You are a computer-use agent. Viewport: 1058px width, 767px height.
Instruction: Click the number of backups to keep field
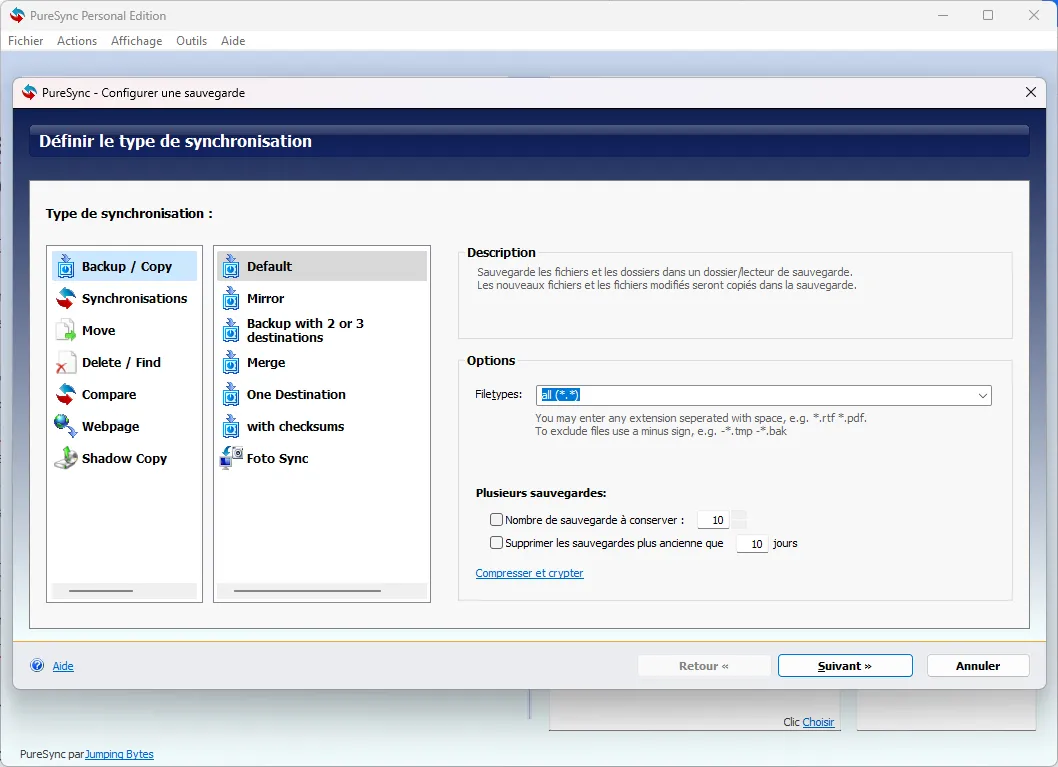click(713, 520)
